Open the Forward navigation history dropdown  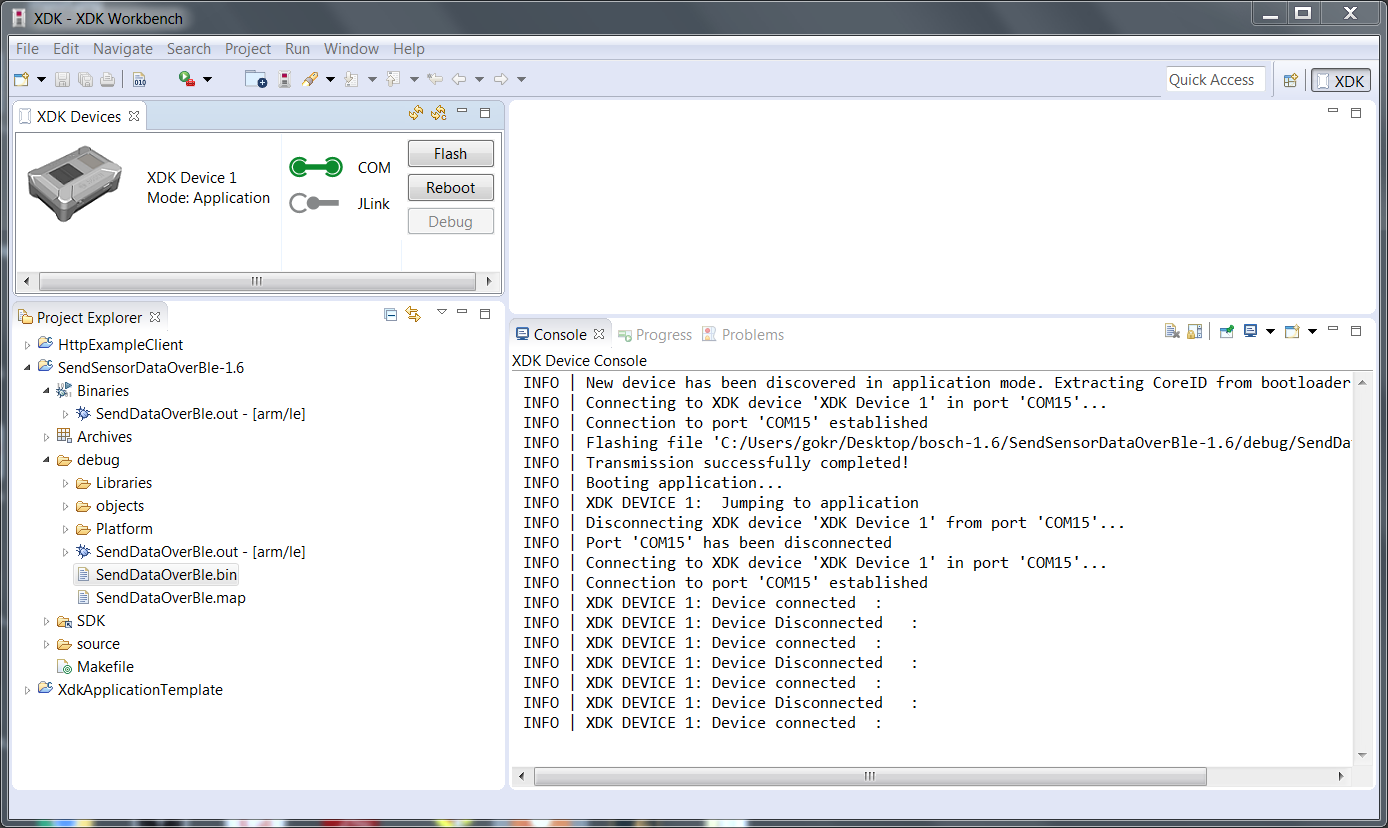[521, 79]
